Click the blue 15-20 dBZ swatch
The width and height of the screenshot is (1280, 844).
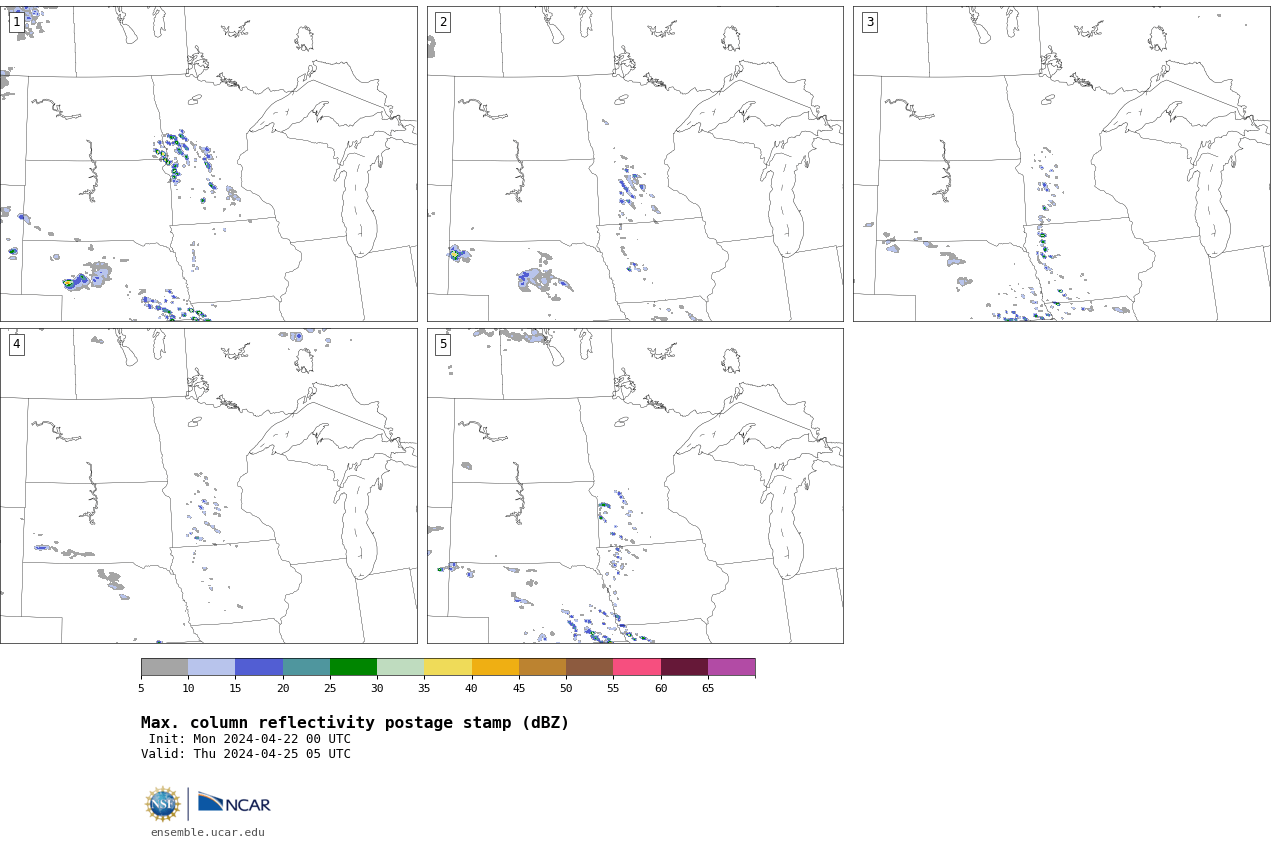pyautogui.click(x=259, y=667)
